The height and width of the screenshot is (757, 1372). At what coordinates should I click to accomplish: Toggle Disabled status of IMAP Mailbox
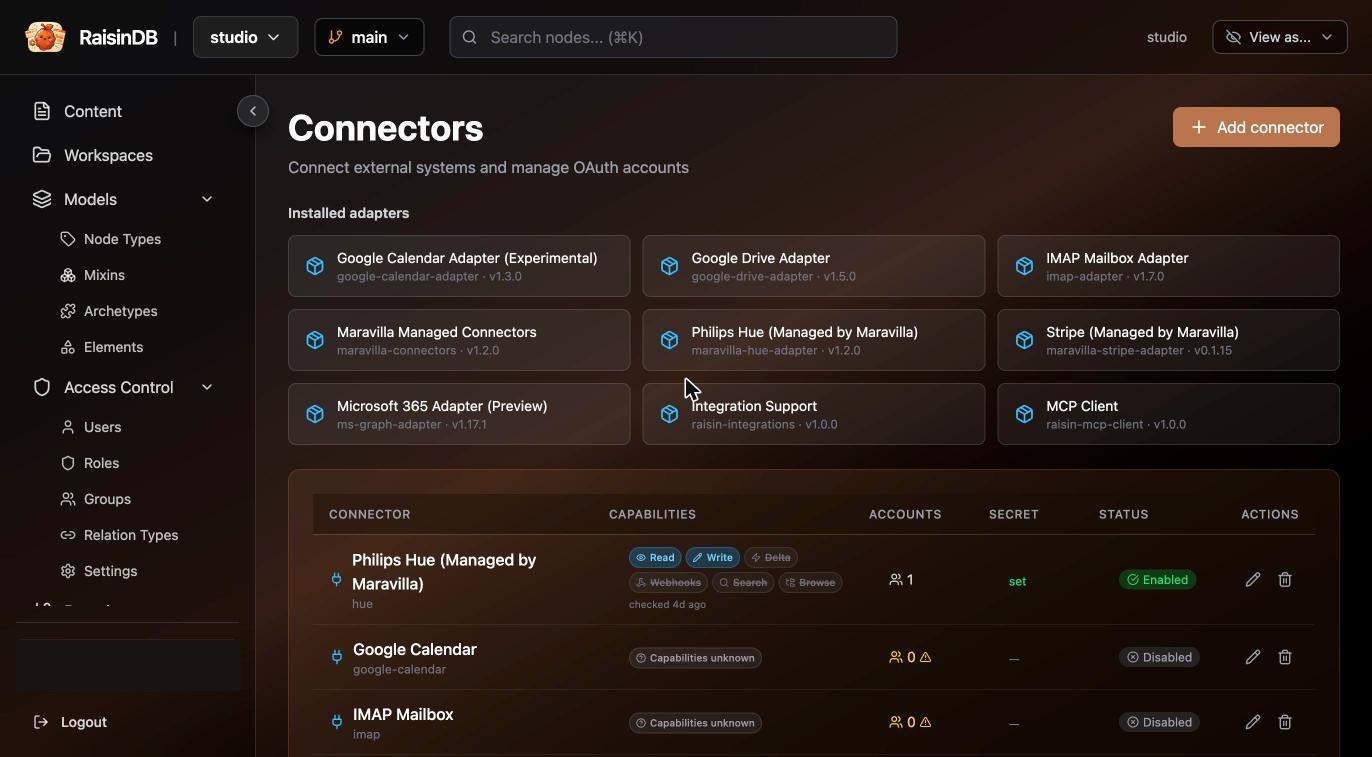(x=1159, y=722)
